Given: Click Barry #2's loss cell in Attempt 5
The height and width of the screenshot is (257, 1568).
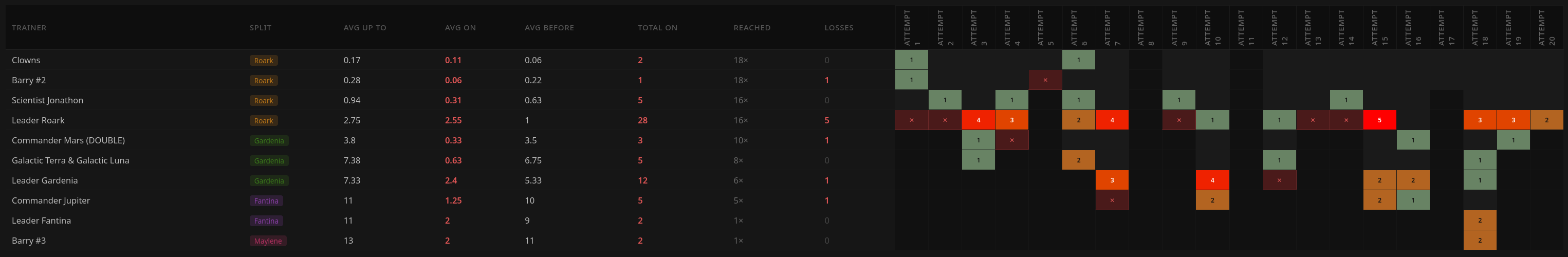Looking at the screenshot, I should [1045, 80].
